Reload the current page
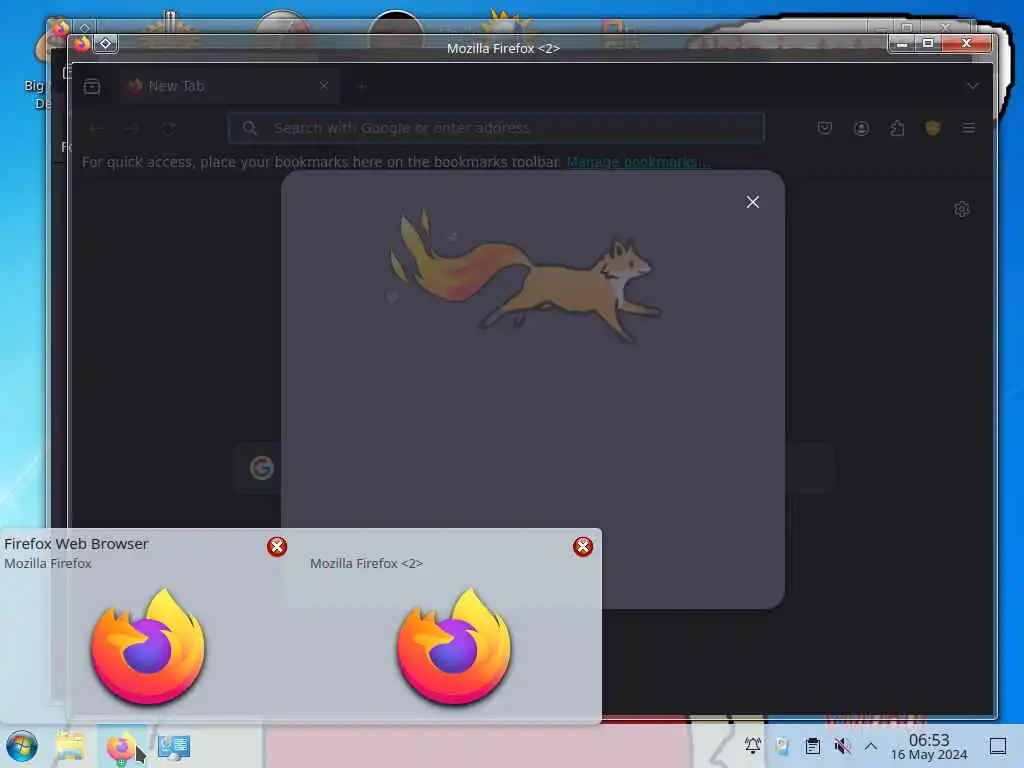Image resolution: width=1024 pixels, height=768 pixels. tap(168, 128)
